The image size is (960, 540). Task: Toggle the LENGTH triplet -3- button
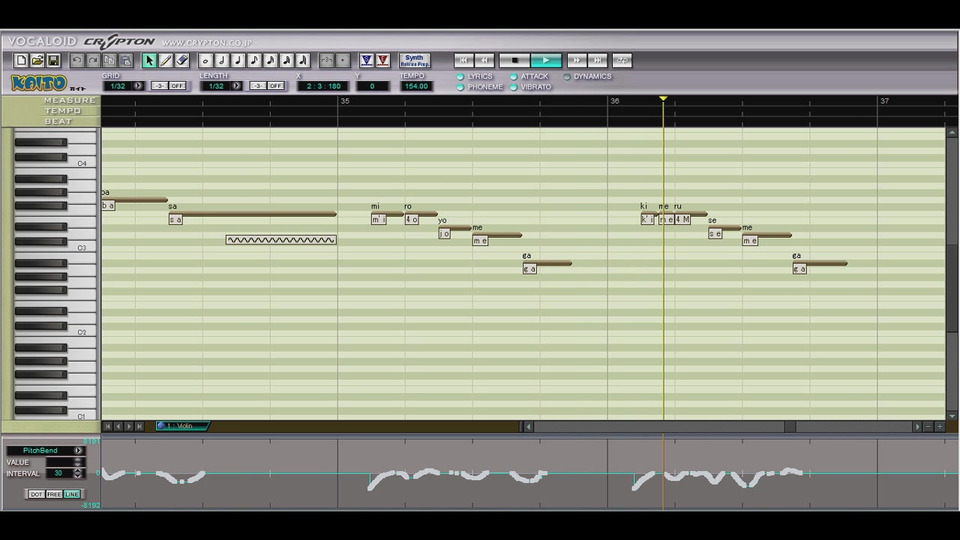point(258,86)
